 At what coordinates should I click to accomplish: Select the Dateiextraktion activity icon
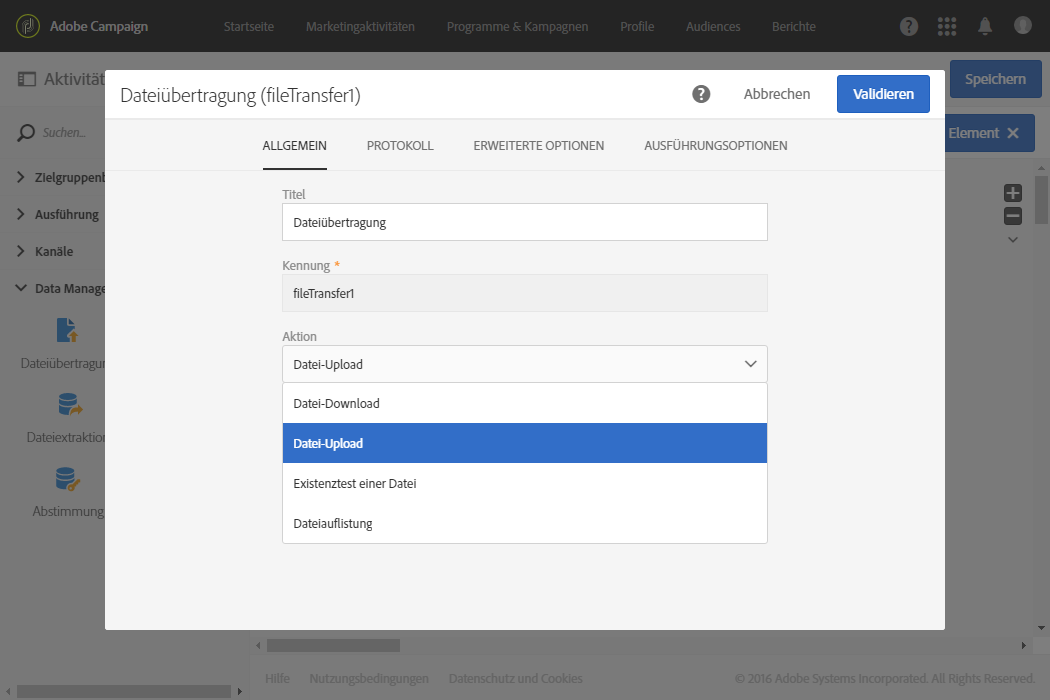click(x=68, y=404)
